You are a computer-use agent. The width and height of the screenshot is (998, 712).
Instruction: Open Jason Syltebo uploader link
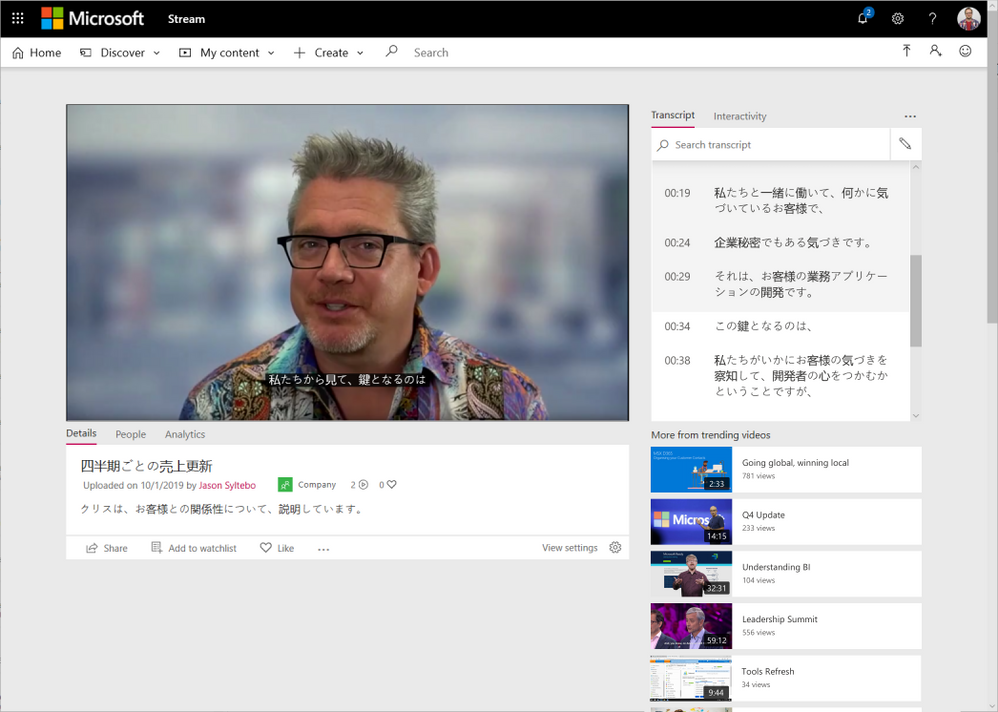click(x=227, y=485)
